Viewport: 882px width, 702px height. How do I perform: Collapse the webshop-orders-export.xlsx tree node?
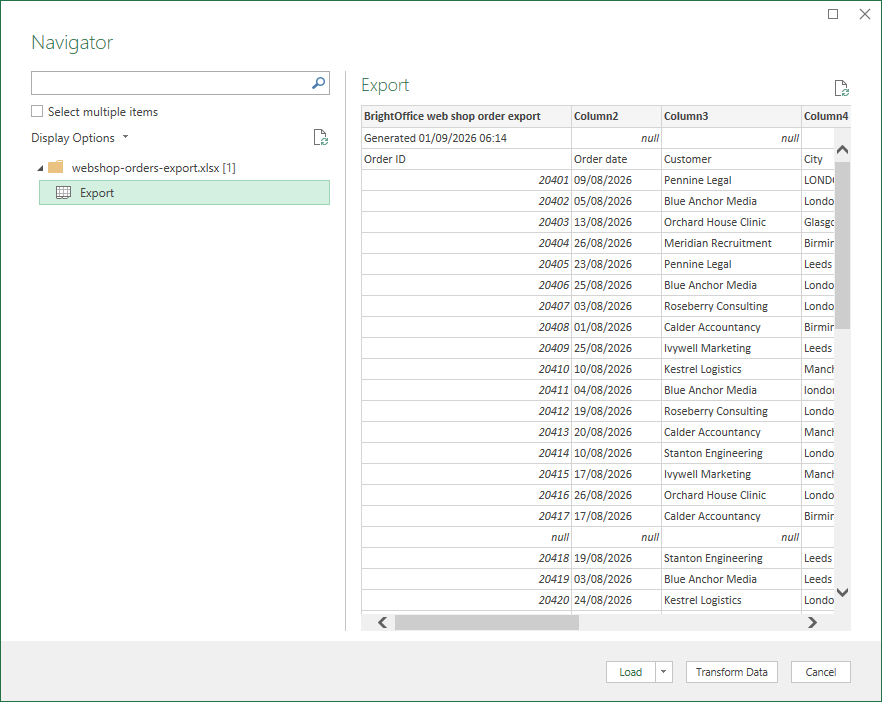pyautogui.click(x=40, y=168)
